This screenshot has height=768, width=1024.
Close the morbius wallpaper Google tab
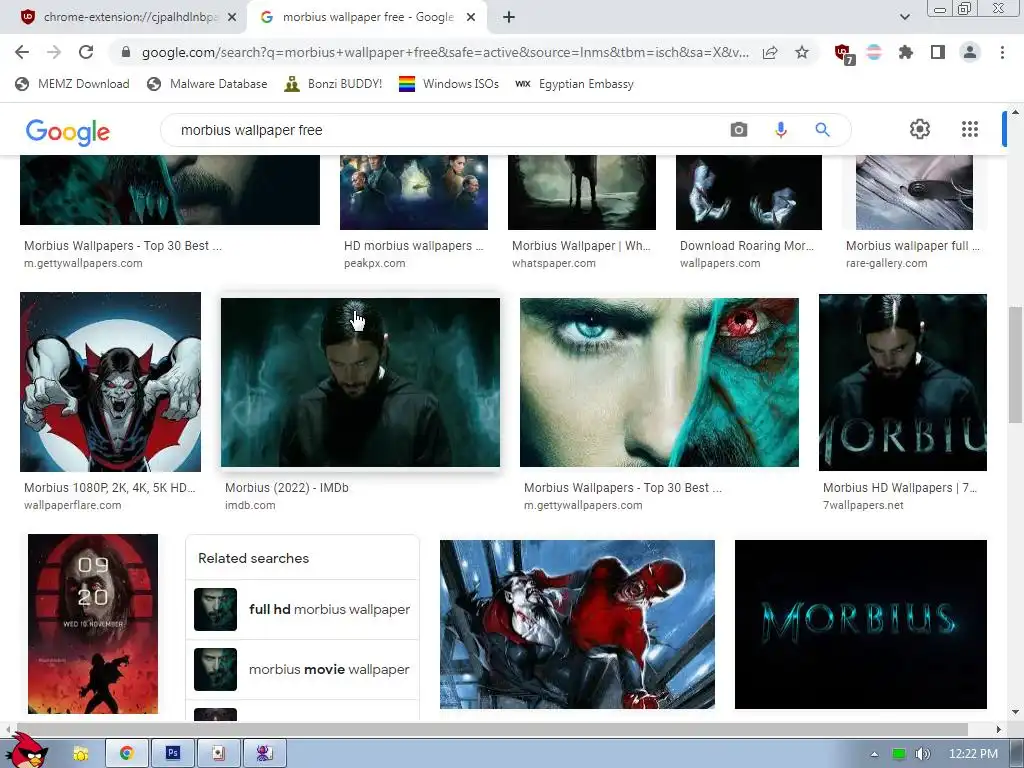point(471,17)
